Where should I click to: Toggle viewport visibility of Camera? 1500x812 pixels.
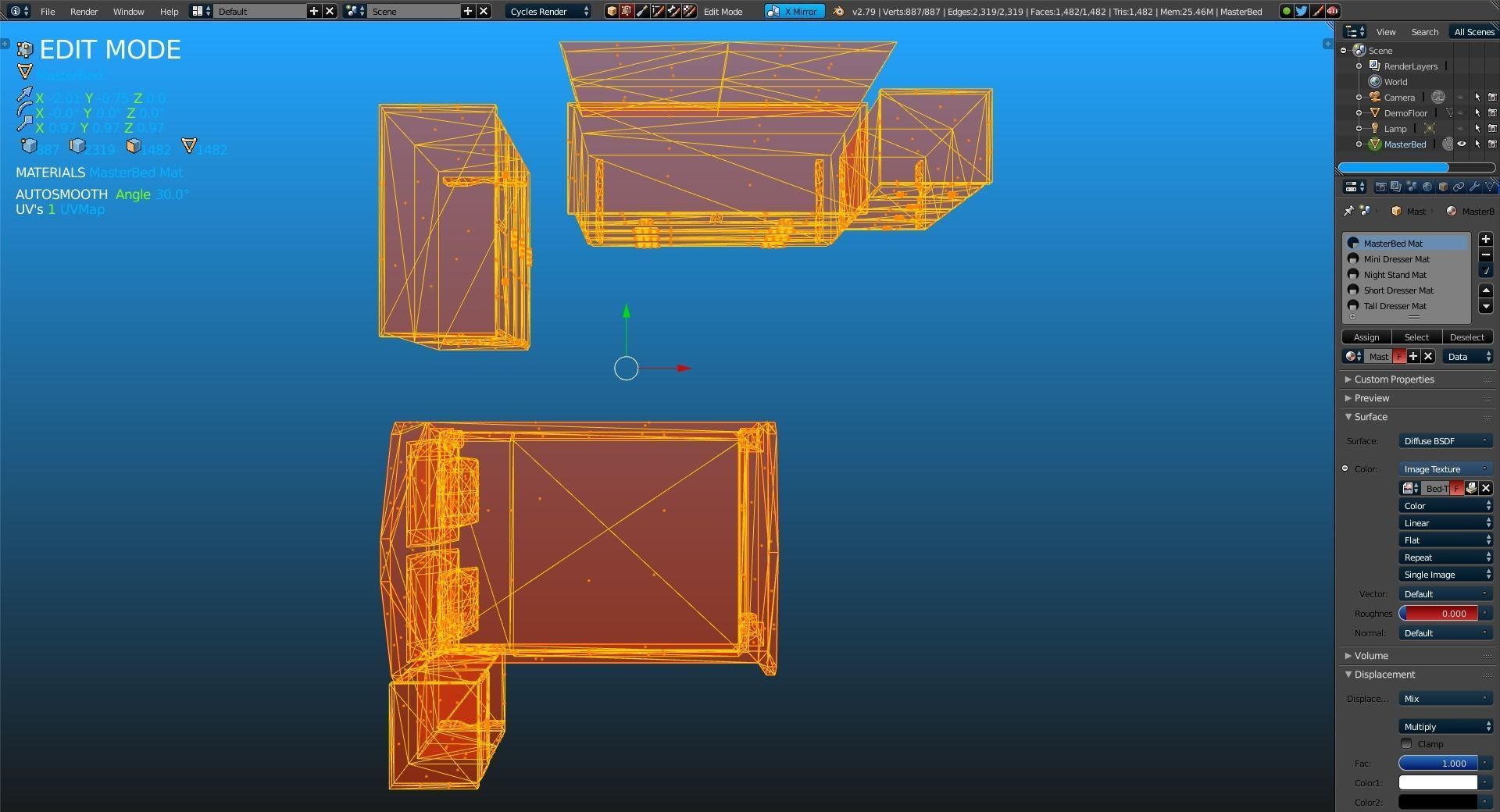(1462, 97)
